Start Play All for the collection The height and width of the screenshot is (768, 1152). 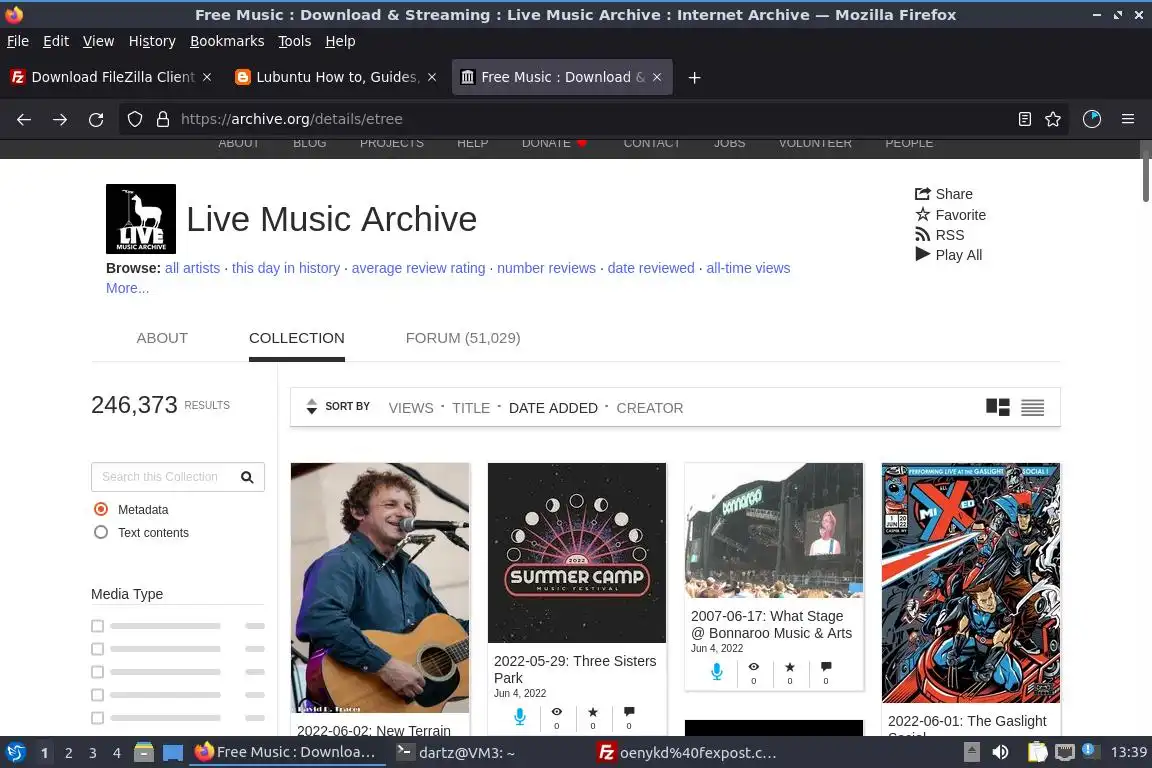pos(948,255)
